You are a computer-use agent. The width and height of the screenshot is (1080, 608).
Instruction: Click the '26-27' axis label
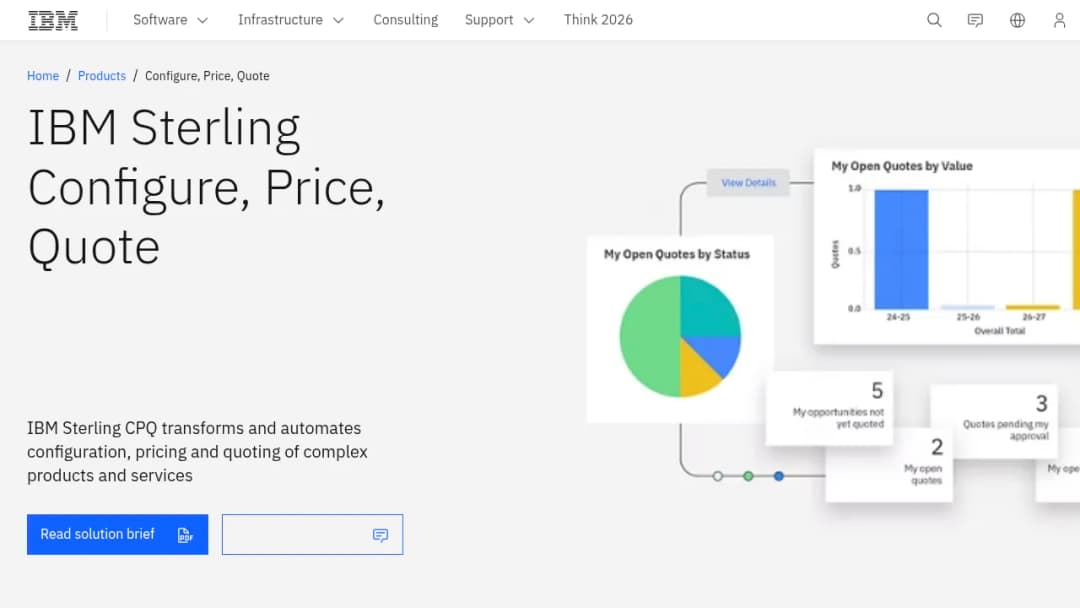pyautogui.click(x=1033, y=317)
